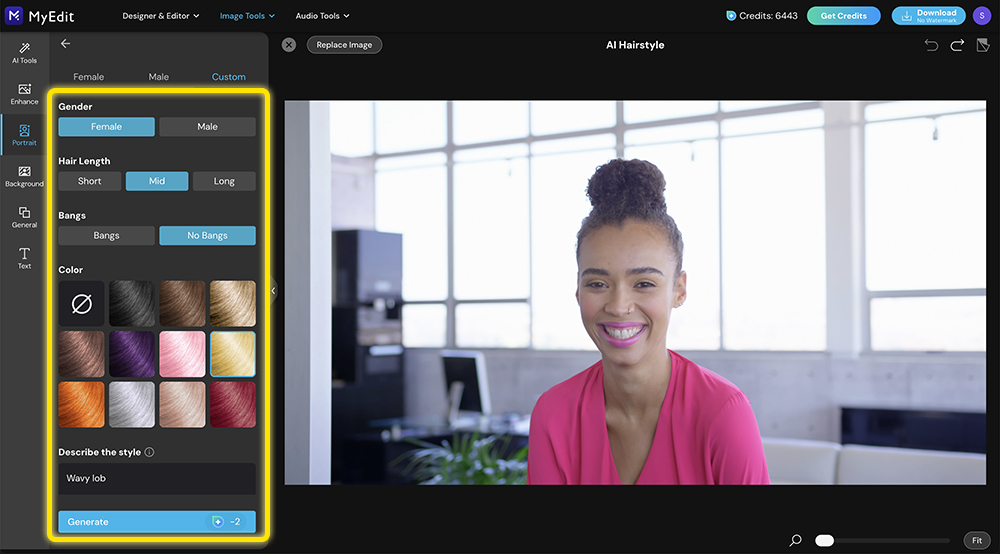Pick the black hair color swatch
The height and width of the screenshot is (554, 1000).
pos(132,304)
